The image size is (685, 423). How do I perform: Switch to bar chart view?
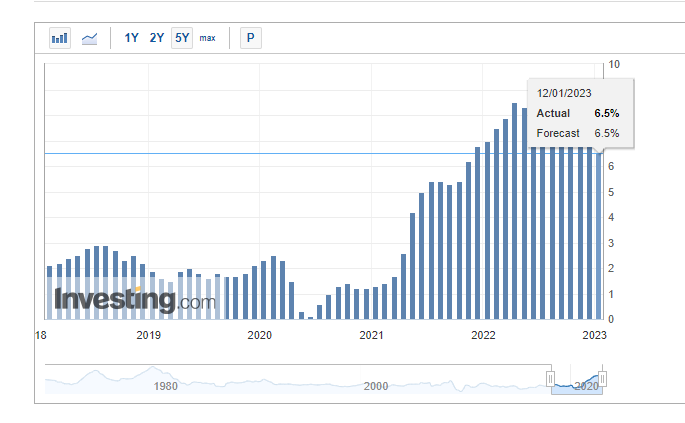(60, 38)
